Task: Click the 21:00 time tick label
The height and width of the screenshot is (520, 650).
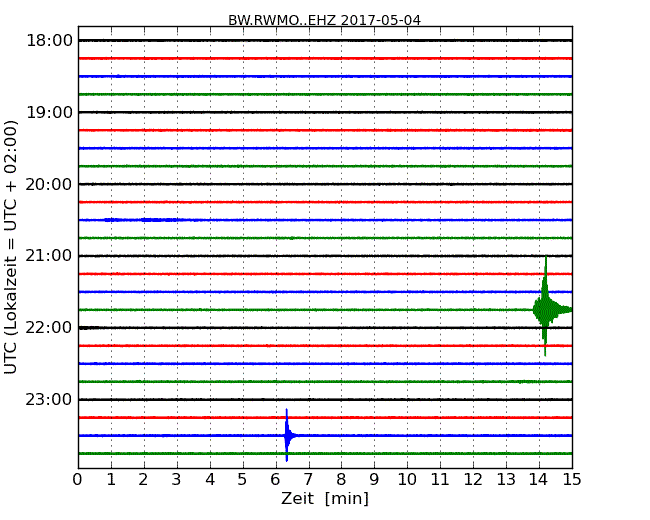Action: 49,256
